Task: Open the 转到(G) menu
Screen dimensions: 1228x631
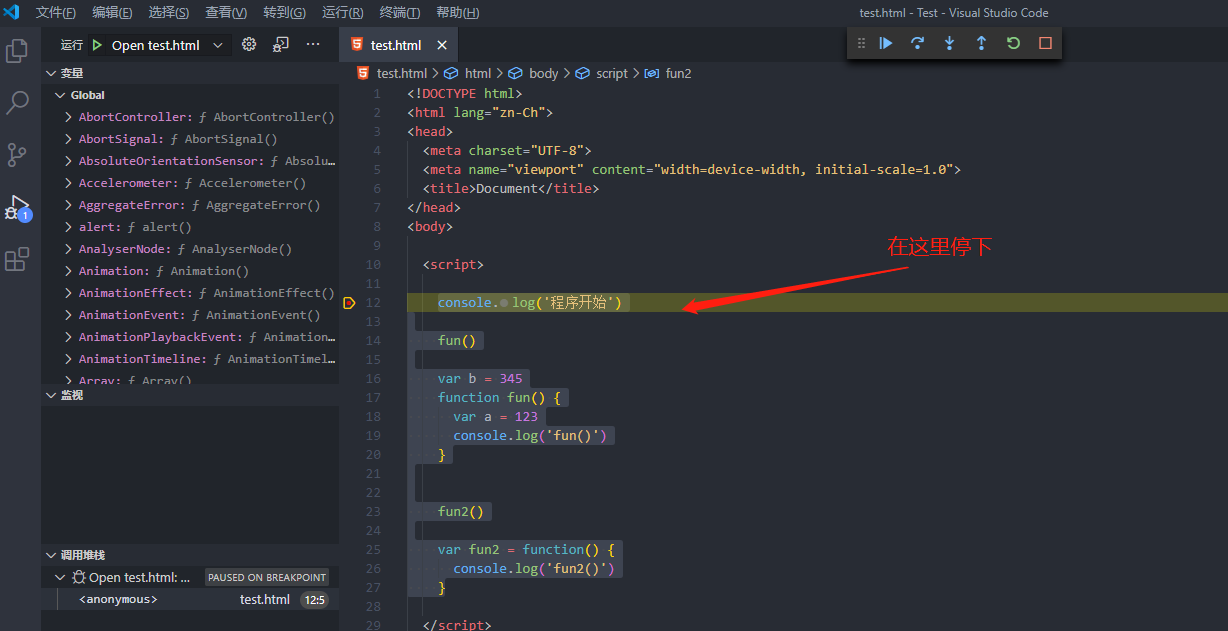Action: pos(284,13)
